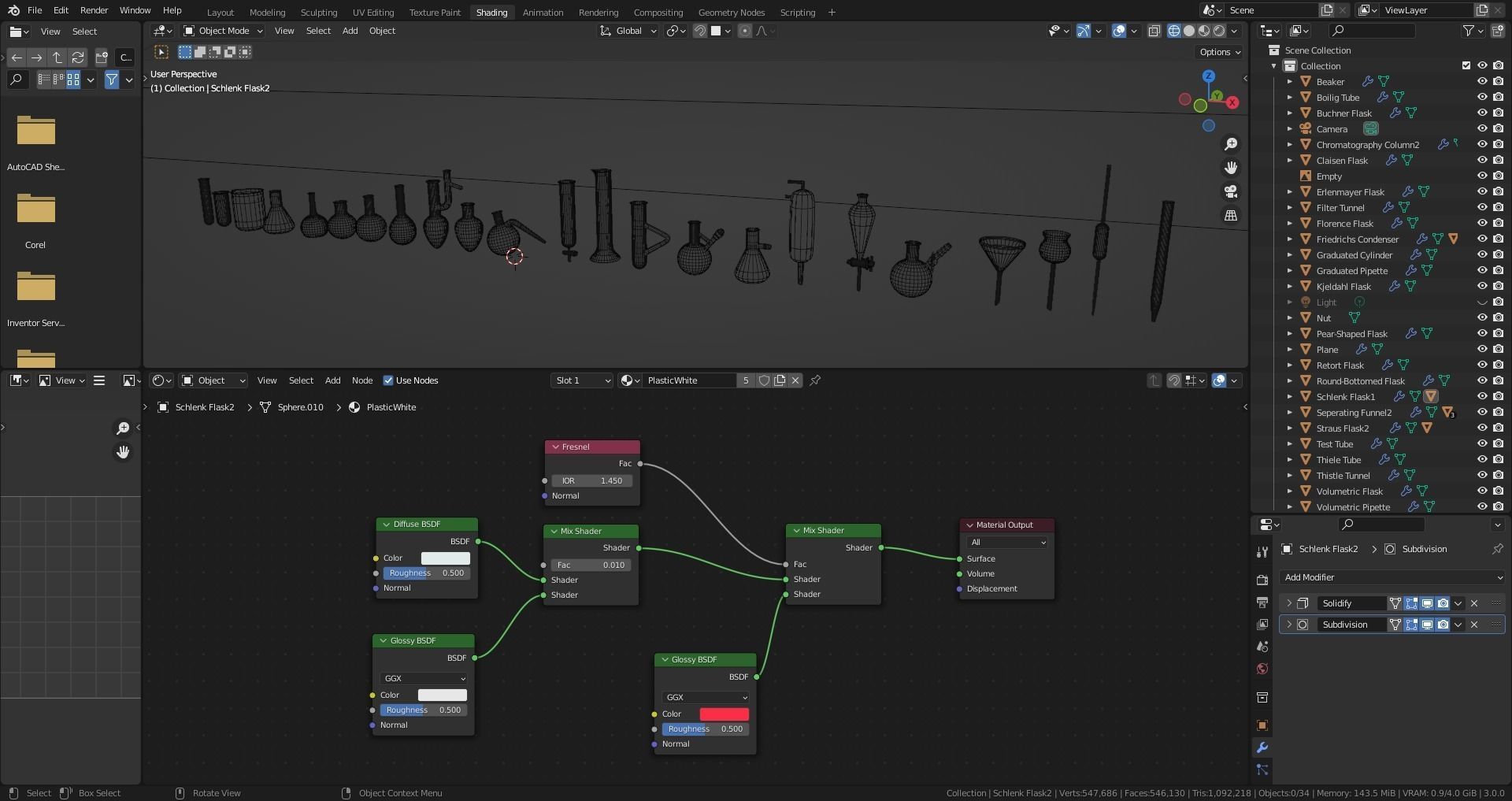Hide the Beaker object in viewport
Viewport: 1512px width, 801px height.
(x=1482, y=81)
